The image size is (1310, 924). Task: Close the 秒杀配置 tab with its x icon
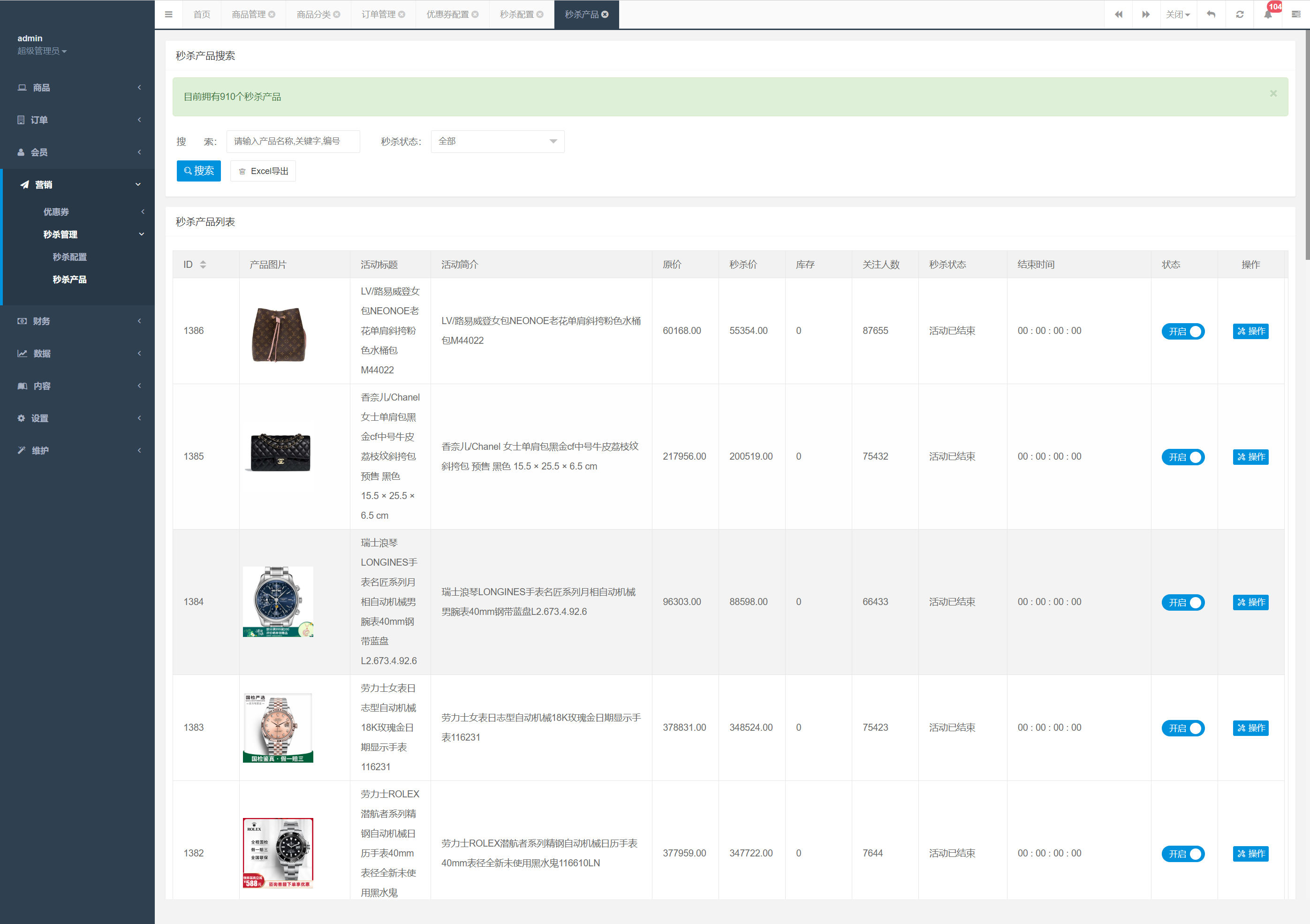tap(540, 14)
